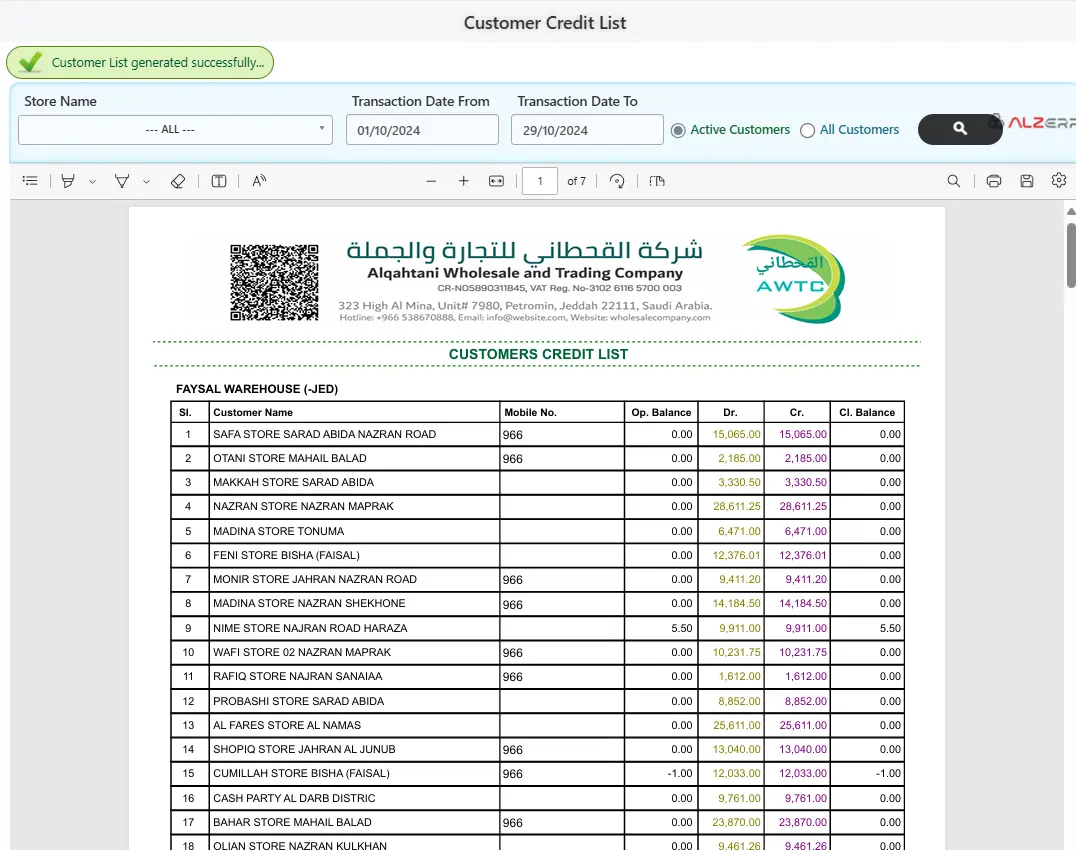
Task: Select the draw annotation tool
Action: pyautogui.click(x=121, y=181)
